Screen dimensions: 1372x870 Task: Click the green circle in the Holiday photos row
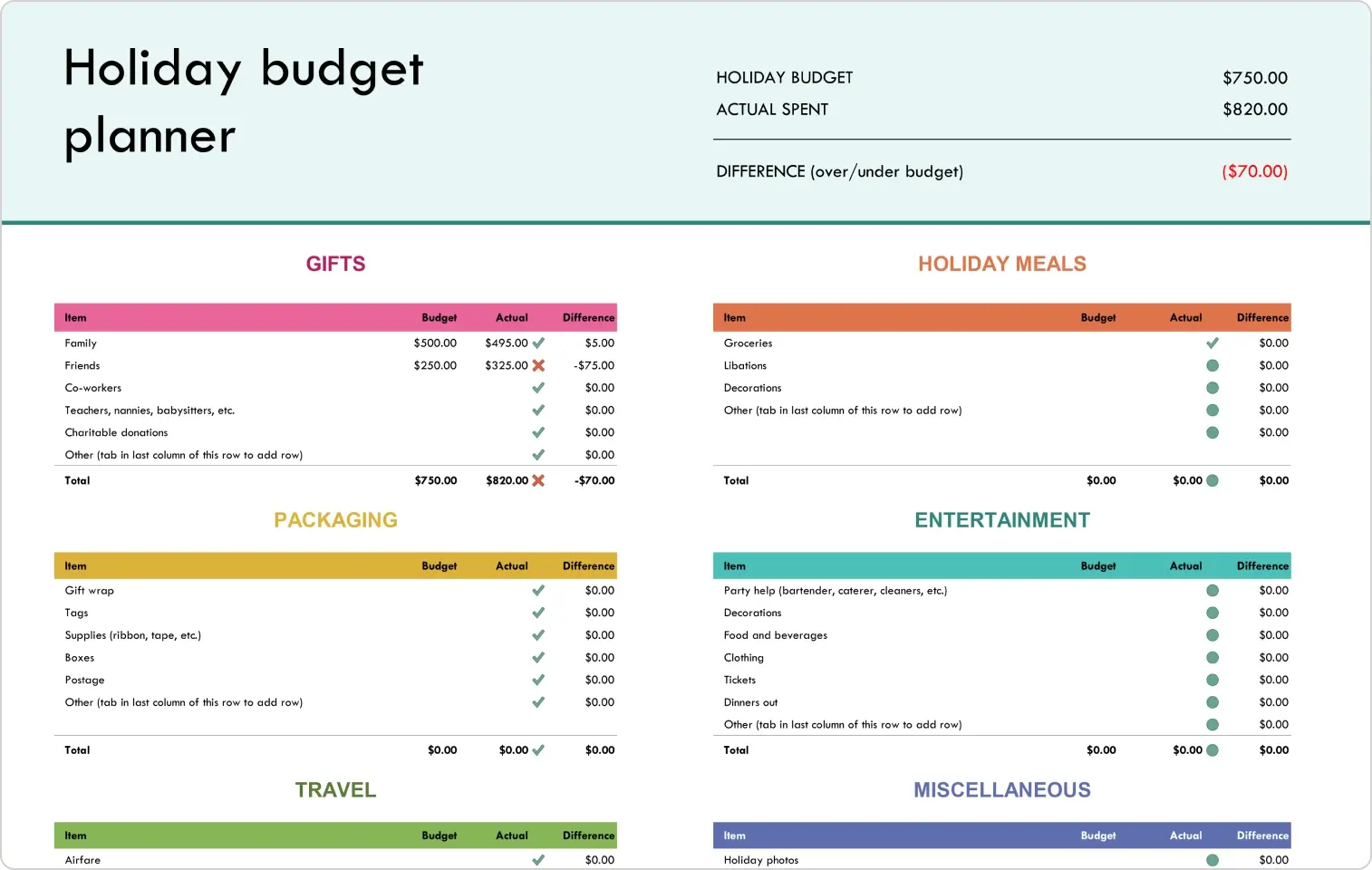1213,860
